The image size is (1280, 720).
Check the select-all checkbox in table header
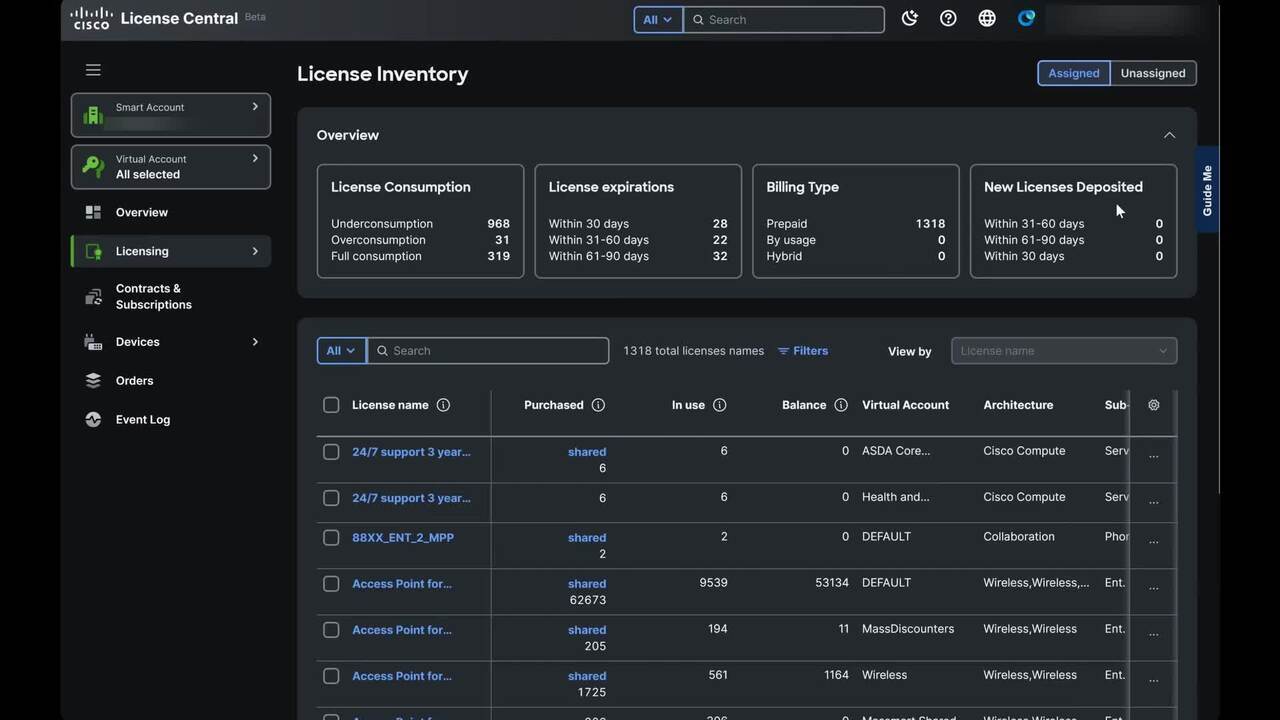pyautogui.click(x=331, y=405)
